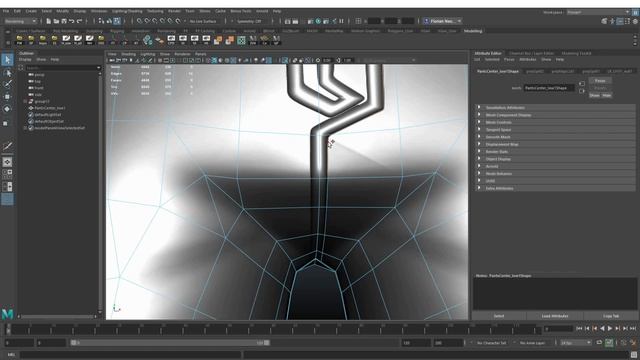Click the Redo arrow icon
640x360 pixels.
(x=80, y=21)
